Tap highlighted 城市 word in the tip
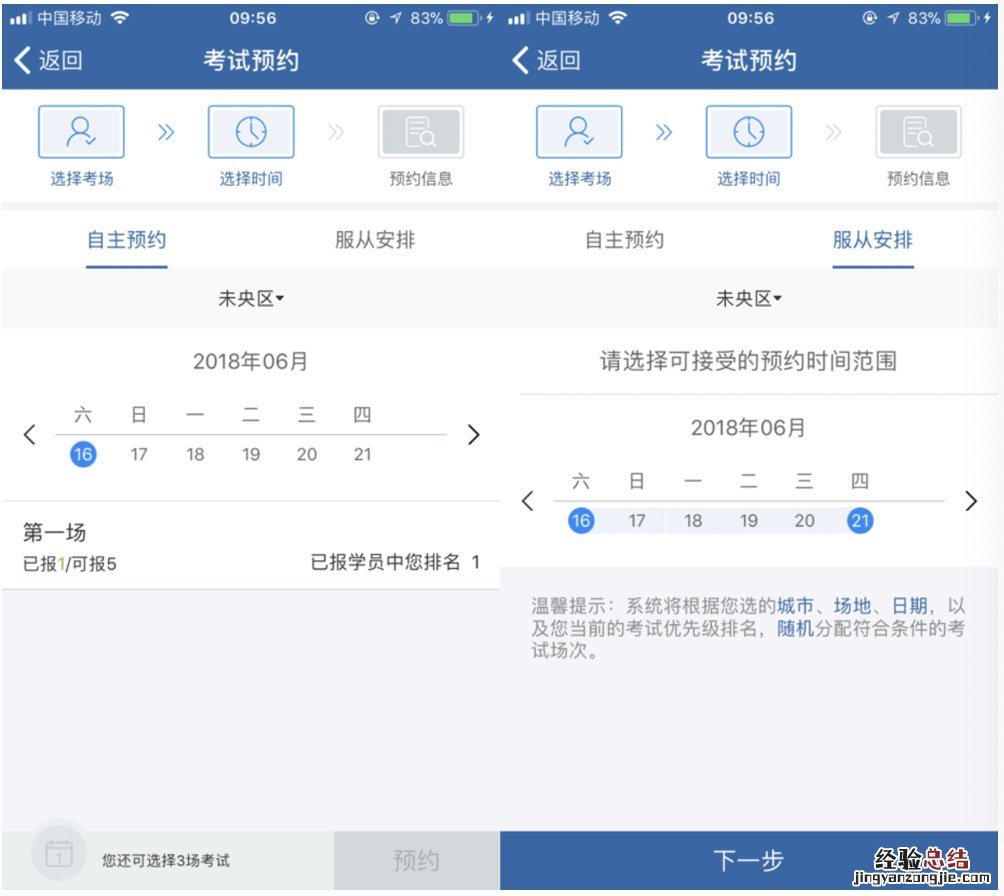This screenshot has width=1004, height=896. 795,605
